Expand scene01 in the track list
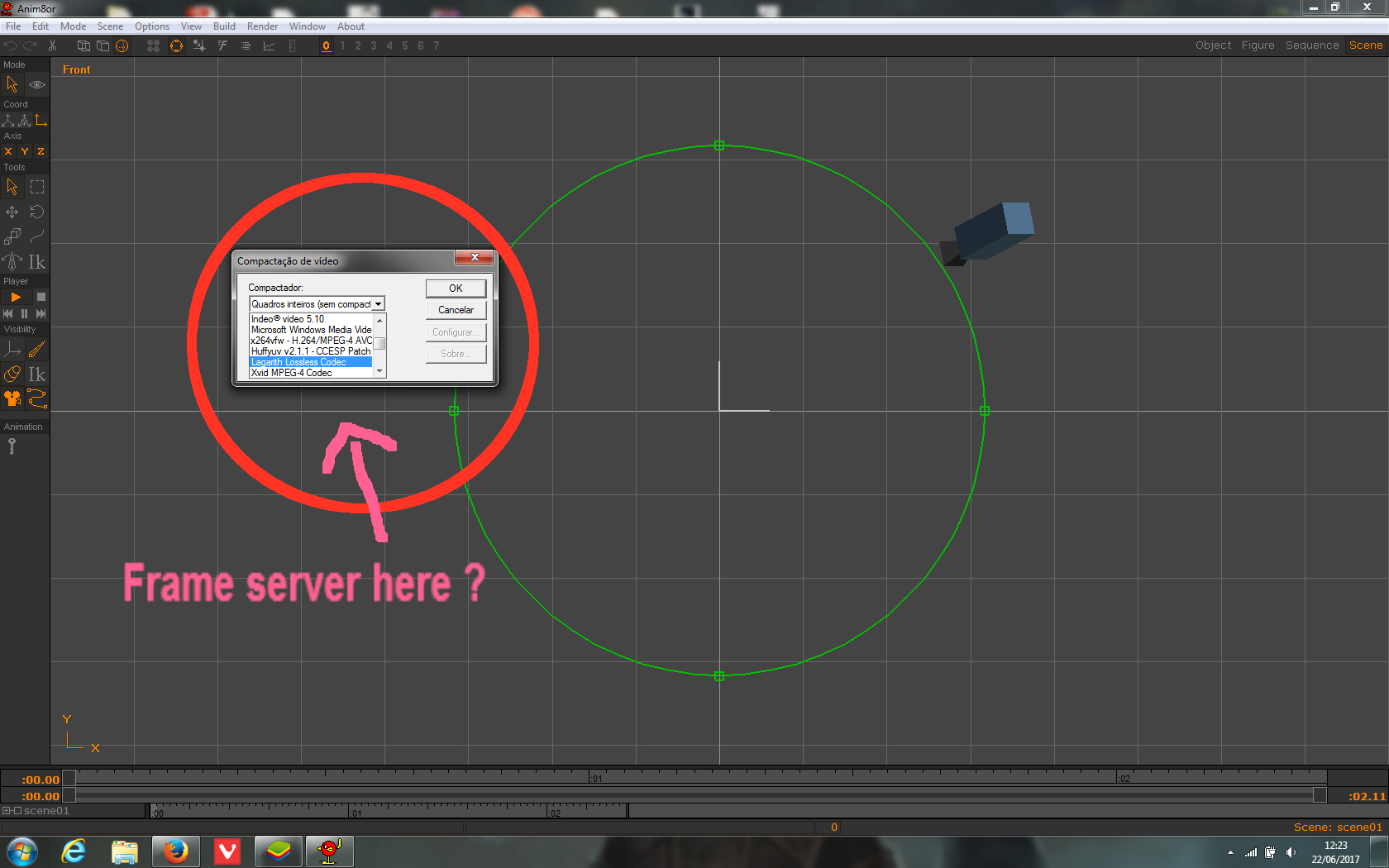The image size is (1389, 868). [6, 811]
